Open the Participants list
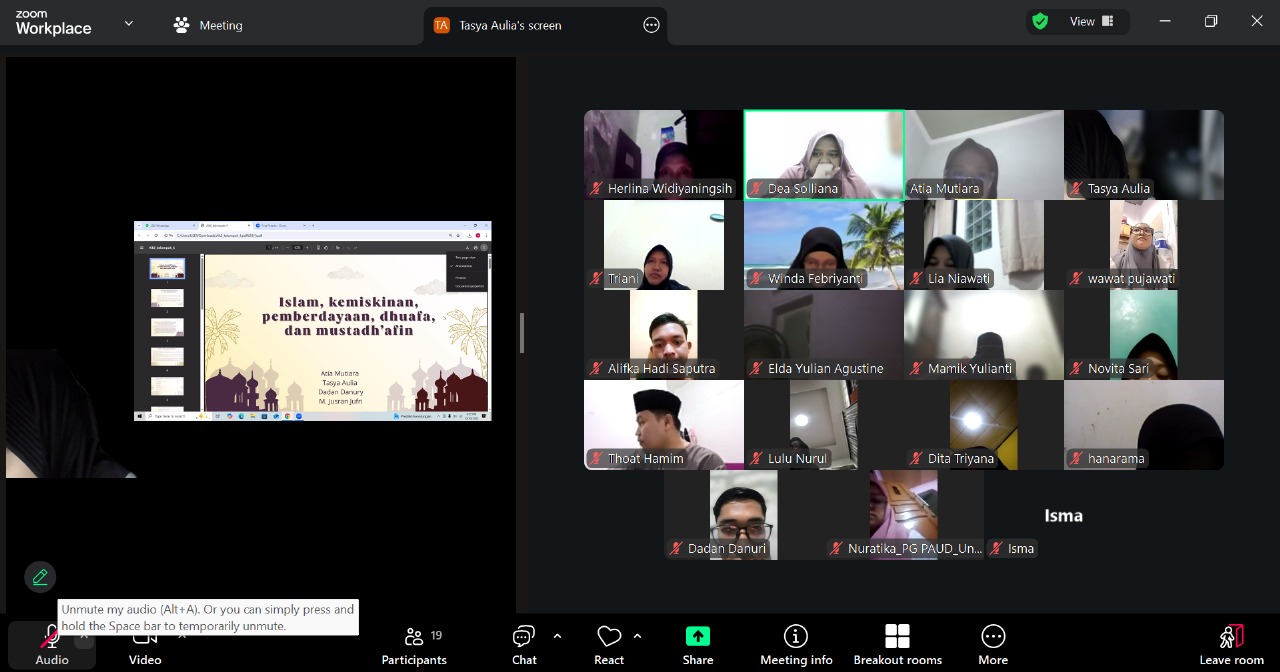This screenshot has height=672, width=1280. tap(414, 645)
